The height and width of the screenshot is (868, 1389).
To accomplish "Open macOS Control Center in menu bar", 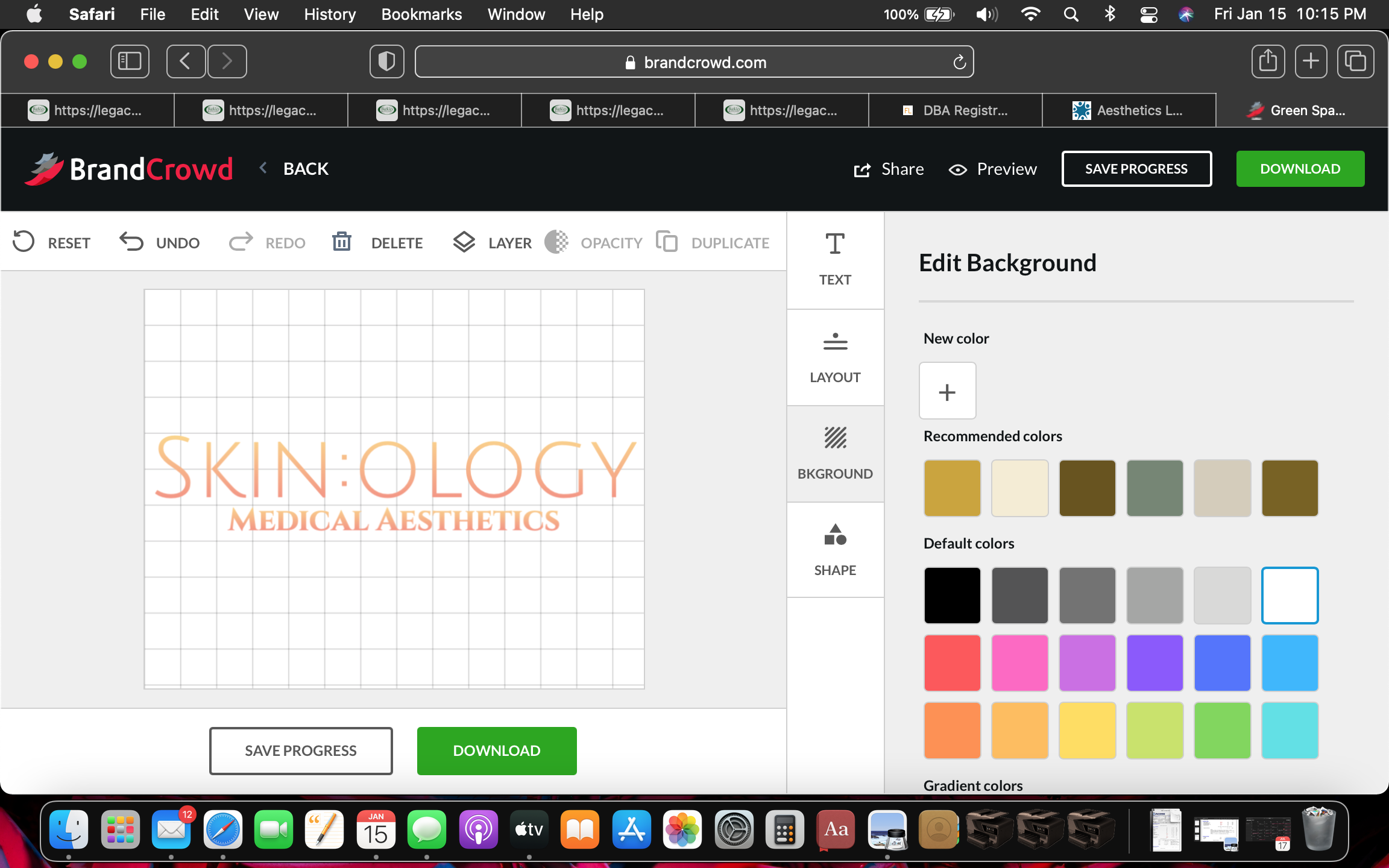I will coord(1148,14).
